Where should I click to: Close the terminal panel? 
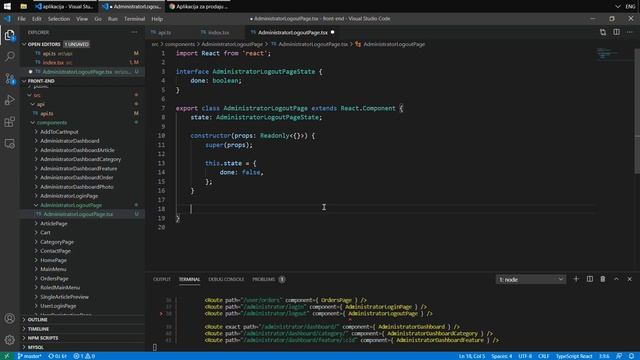click(629, 279)
